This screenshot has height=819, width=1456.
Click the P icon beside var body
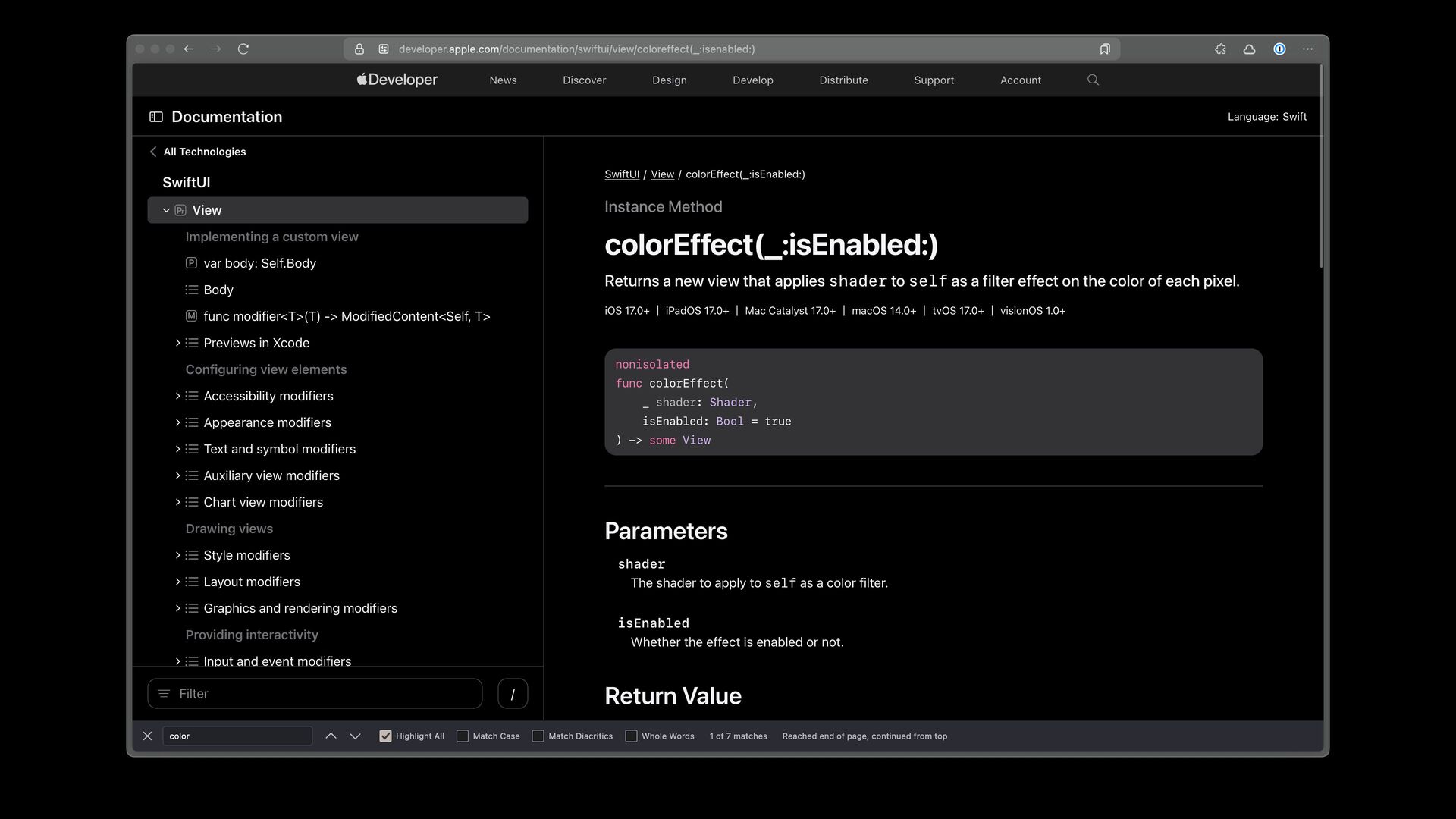click(x=191, y=263)
